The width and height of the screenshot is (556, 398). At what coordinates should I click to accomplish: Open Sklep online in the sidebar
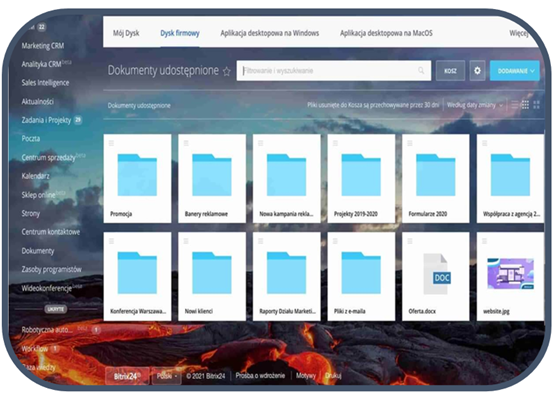click(x=38, y=195)
